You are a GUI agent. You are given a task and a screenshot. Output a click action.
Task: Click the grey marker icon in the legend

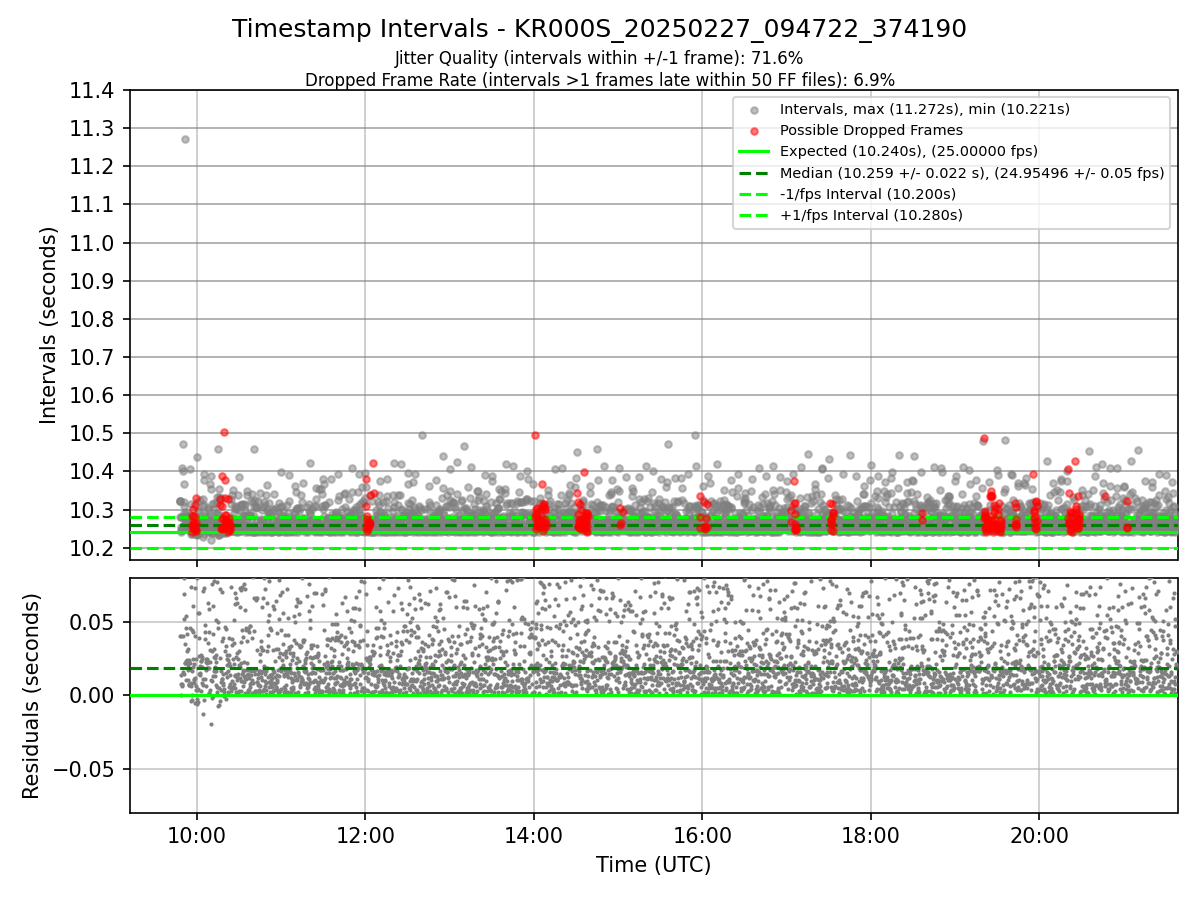pyautogui.click(x=754, y=110)
